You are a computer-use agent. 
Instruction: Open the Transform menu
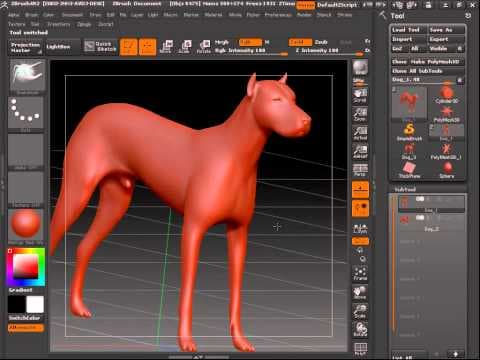tap(59, 24)
